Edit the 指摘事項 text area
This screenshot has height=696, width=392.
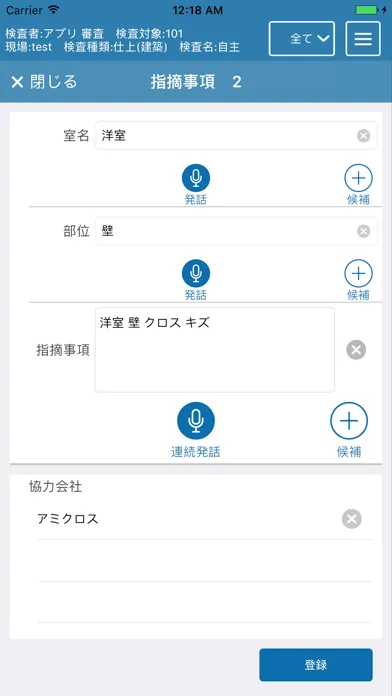(215, 350)
